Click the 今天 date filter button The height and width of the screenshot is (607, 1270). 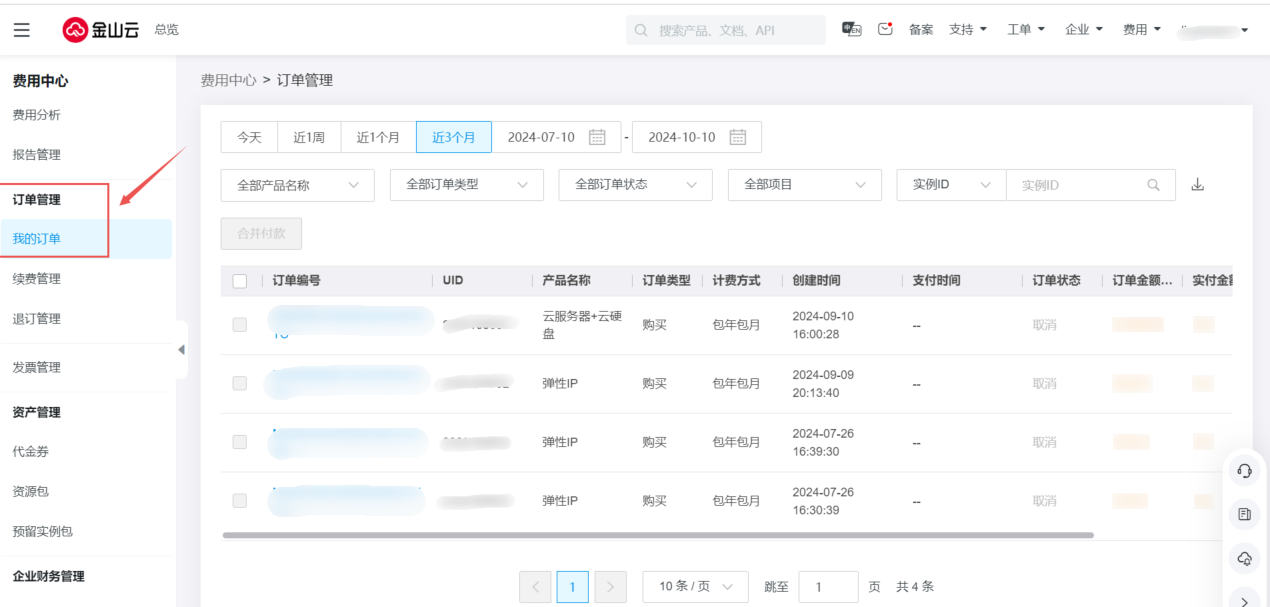click(x=249, y=137)
